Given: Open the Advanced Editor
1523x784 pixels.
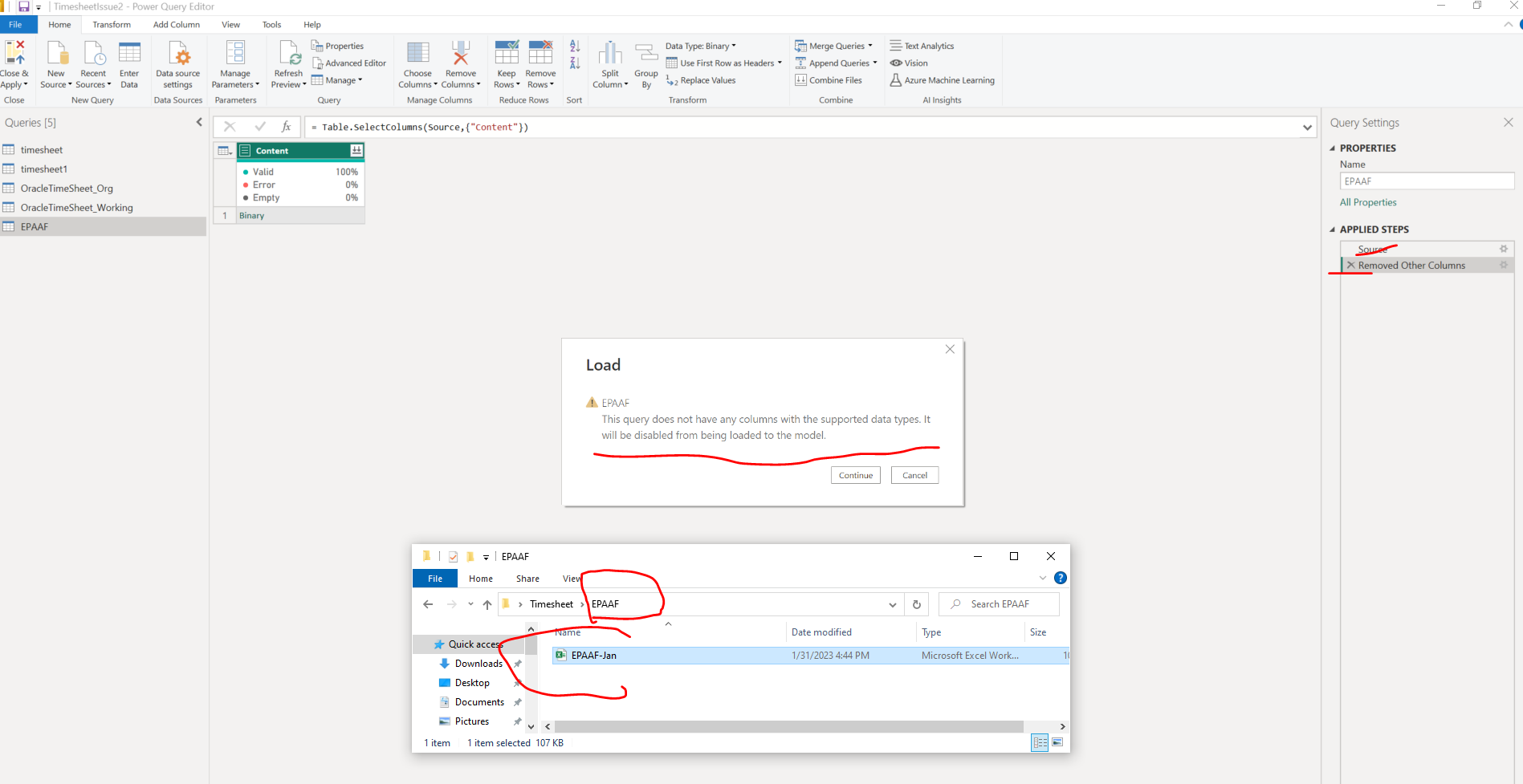Looking at the screenshot, I should click(349, 63).
